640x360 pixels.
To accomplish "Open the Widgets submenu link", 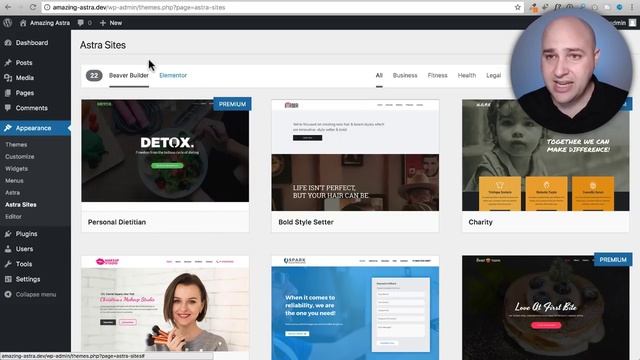I will click(x=16, y=168).
